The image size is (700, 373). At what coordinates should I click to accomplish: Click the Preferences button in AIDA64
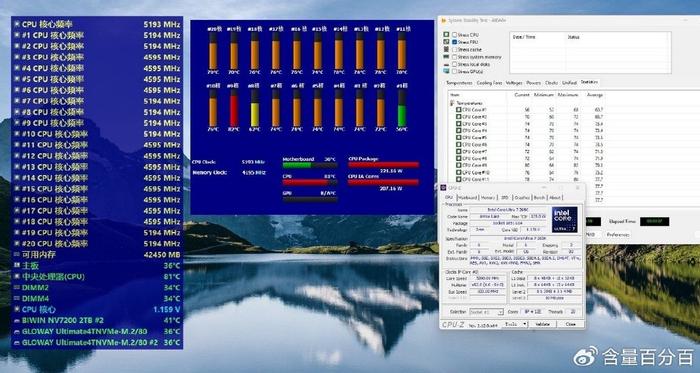[x=618, y=235]
